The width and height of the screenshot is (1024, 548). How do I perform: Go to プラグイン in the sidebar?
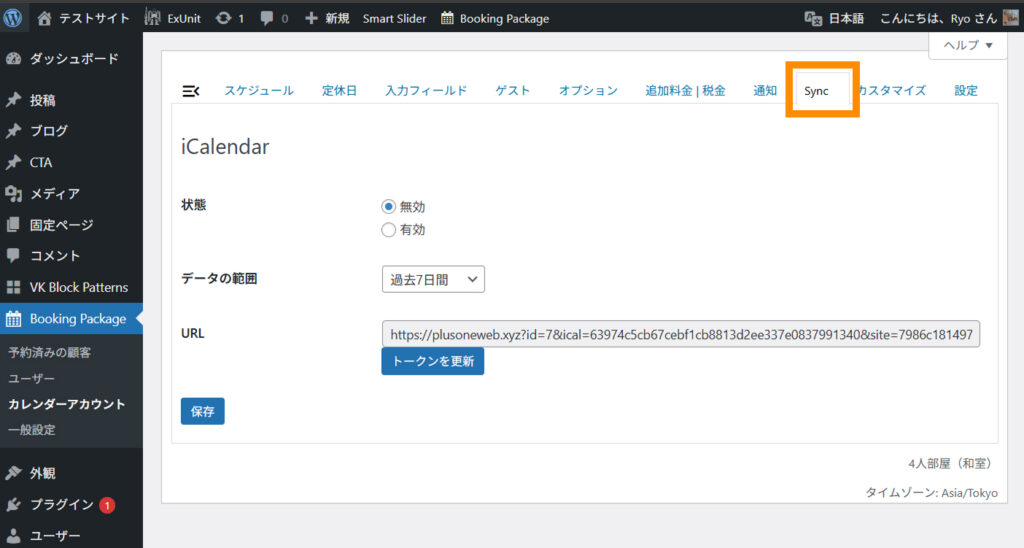(x=61, y=505)
